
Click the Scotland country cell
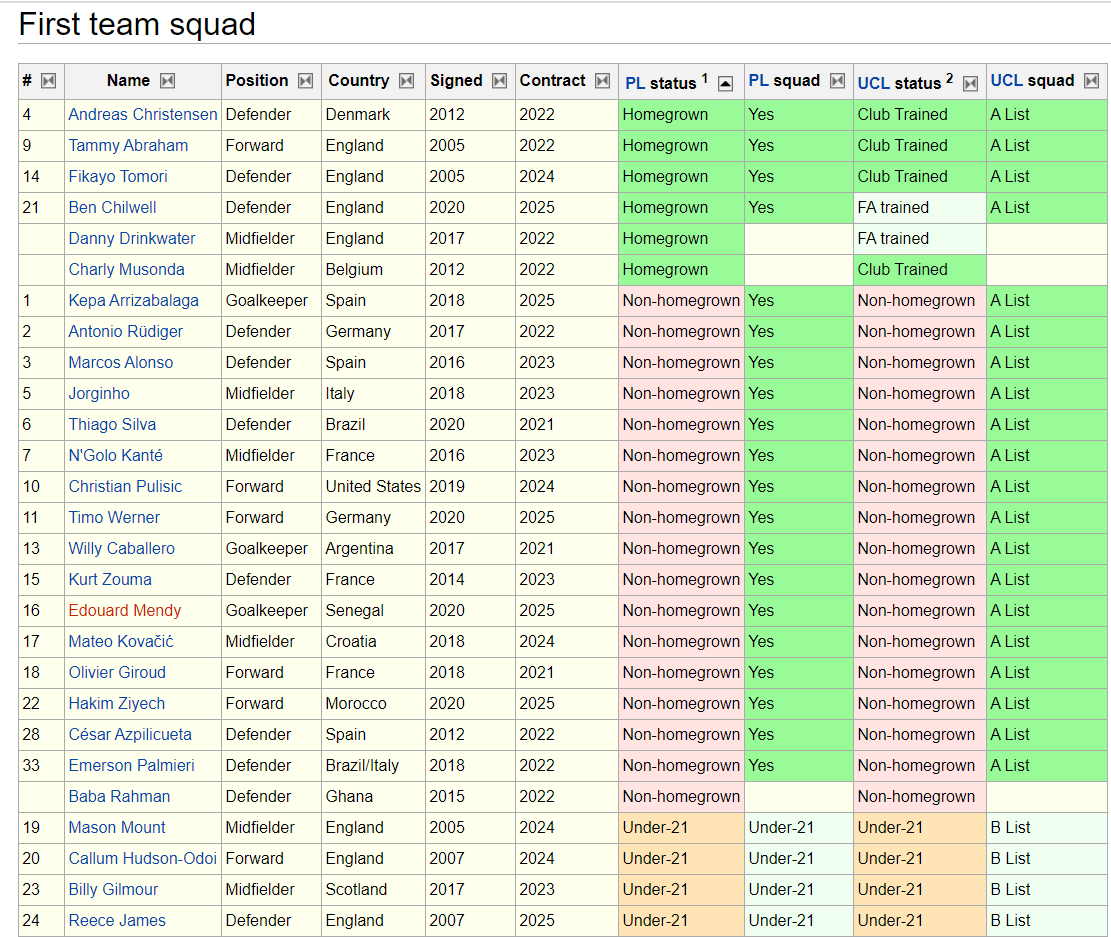click(373, 890)
